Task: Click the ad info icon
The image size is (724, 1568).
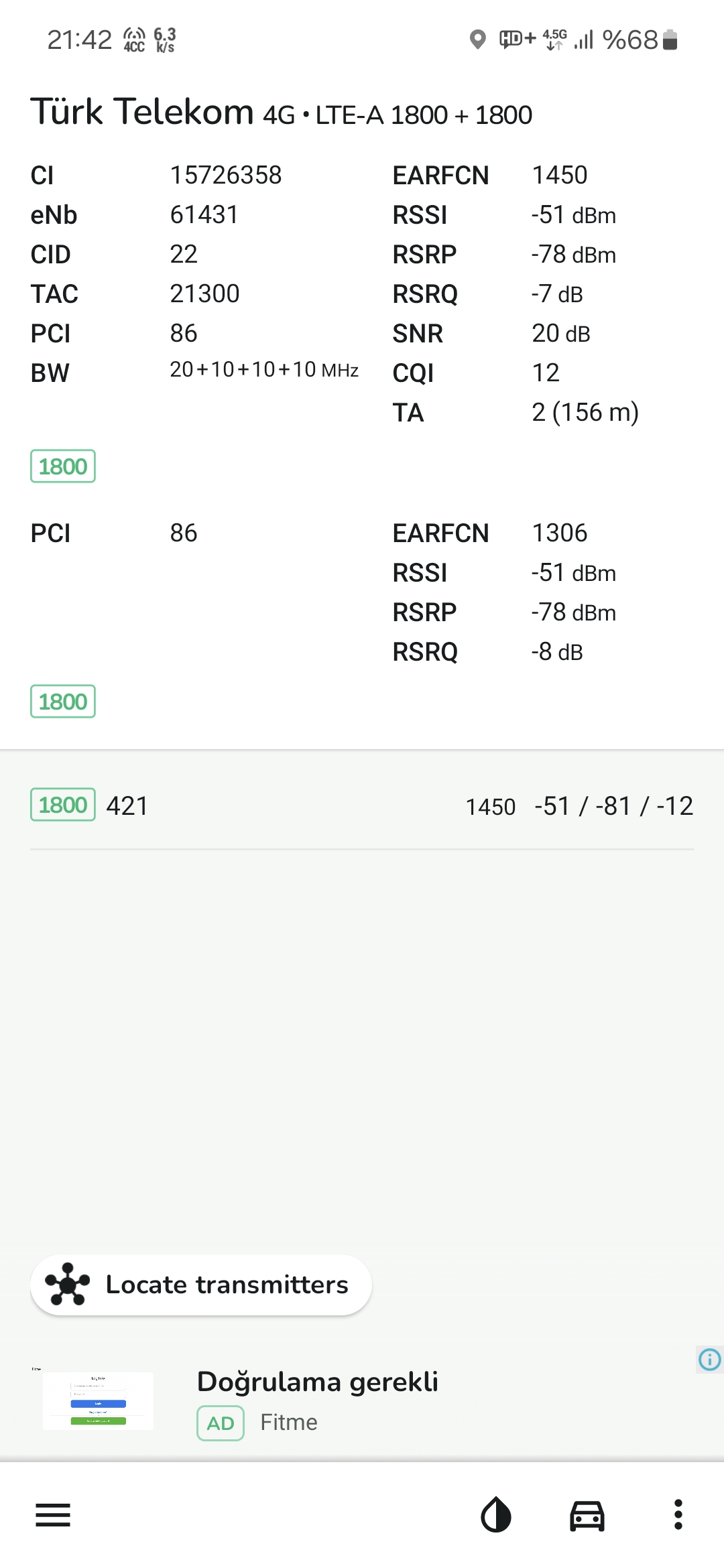Action: tap(709, 1360)
